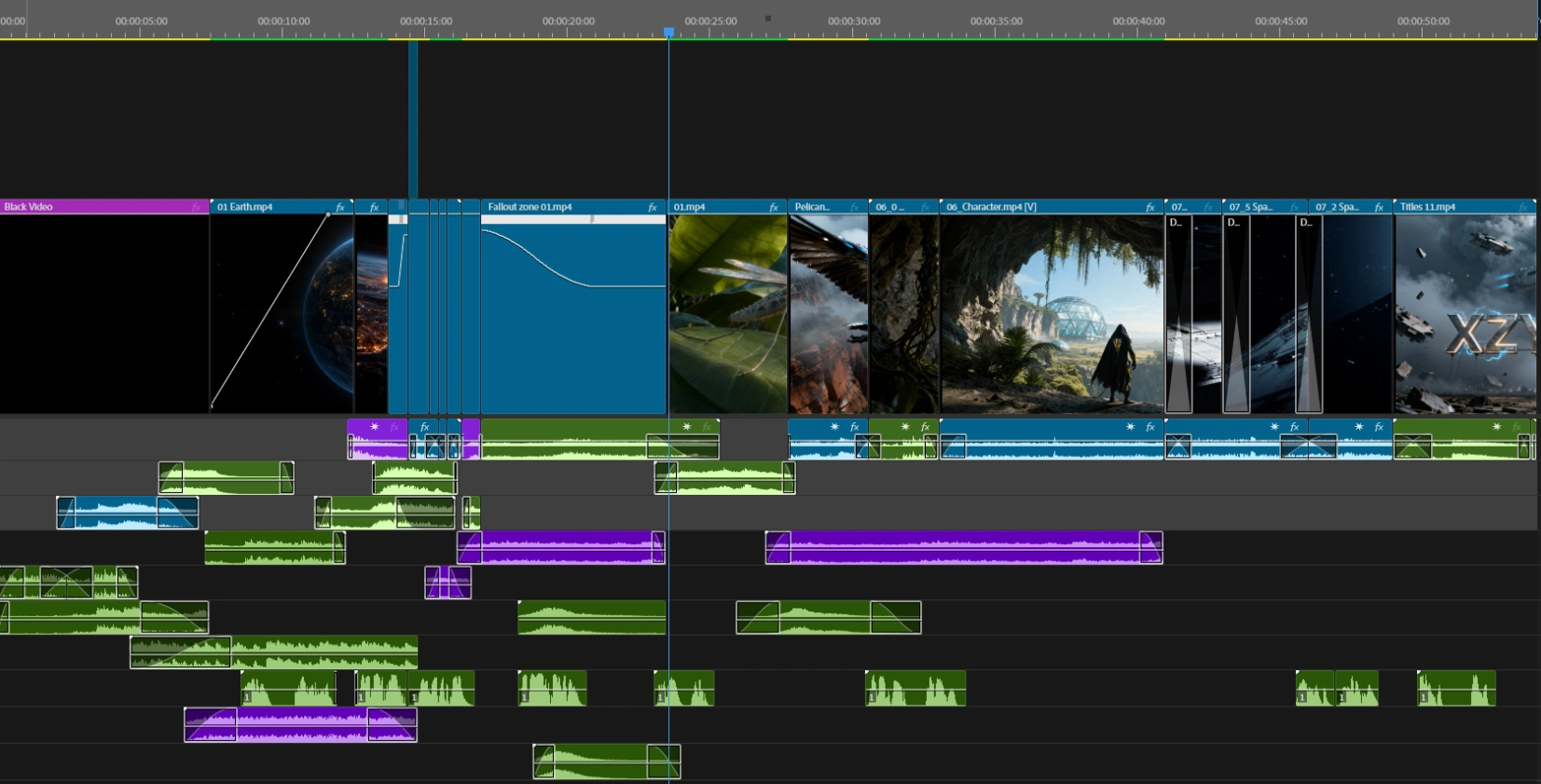
Task: Click star icon on audio under 06_Character.mp4
Action: point(1130,427)
